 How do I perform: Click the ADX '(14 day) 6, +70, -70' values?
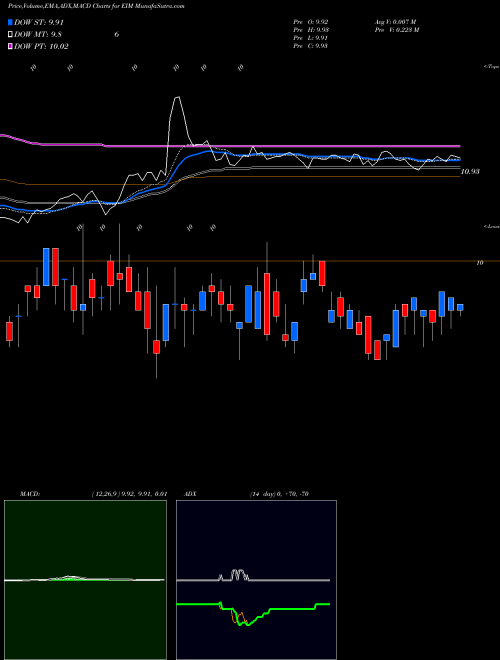click(279, 494)
